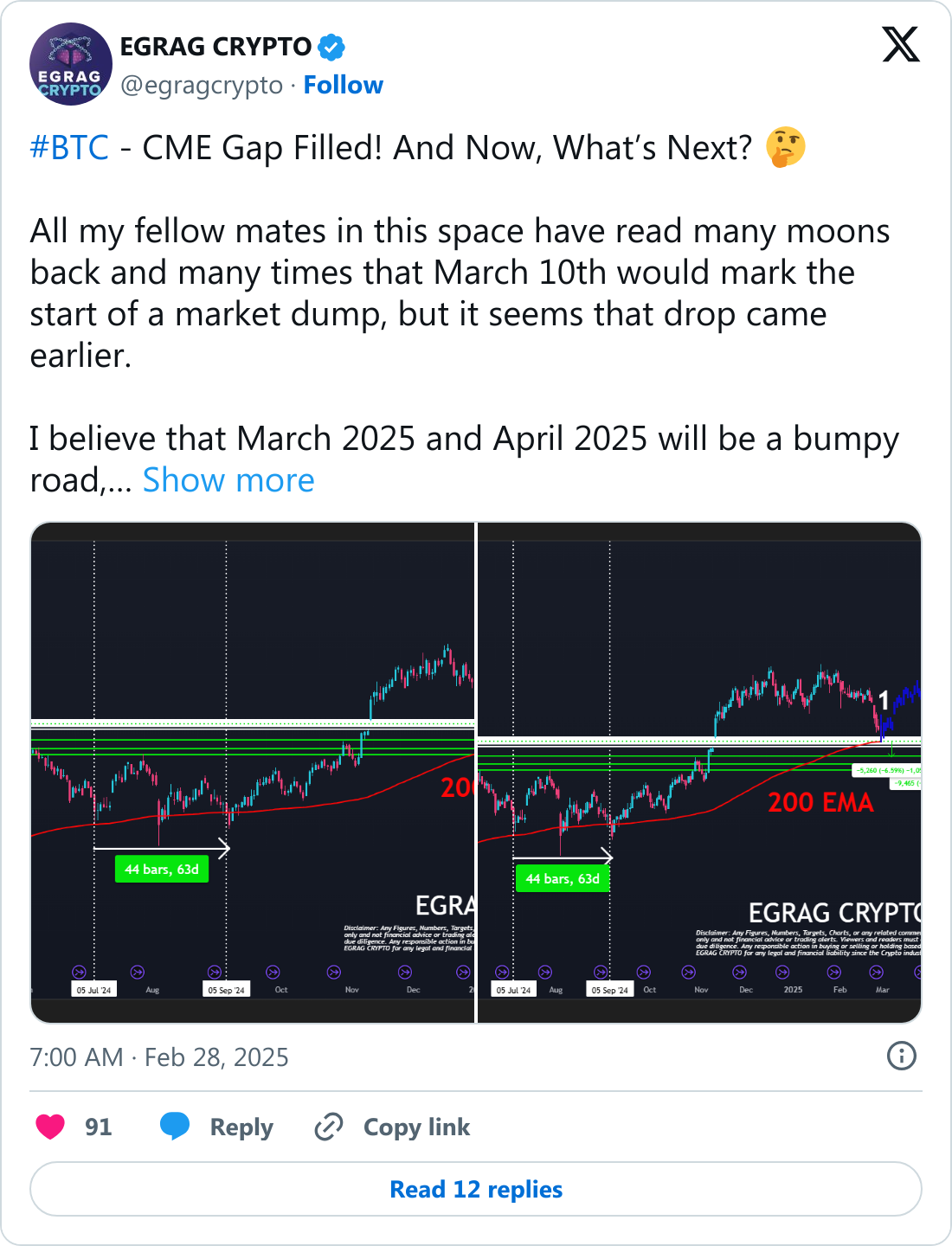Click the EGRAG CRYPTO profile avatar
This screenshot has width=952, height=1246.
tap(71, 64)
